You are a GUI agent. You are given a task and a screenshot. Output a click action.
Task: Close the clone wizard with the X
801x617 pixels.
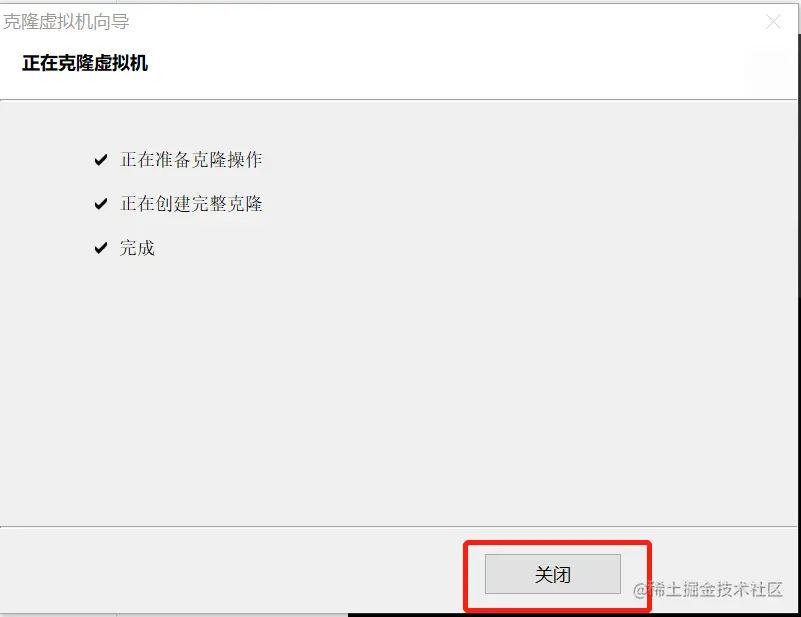click(773, 21)
